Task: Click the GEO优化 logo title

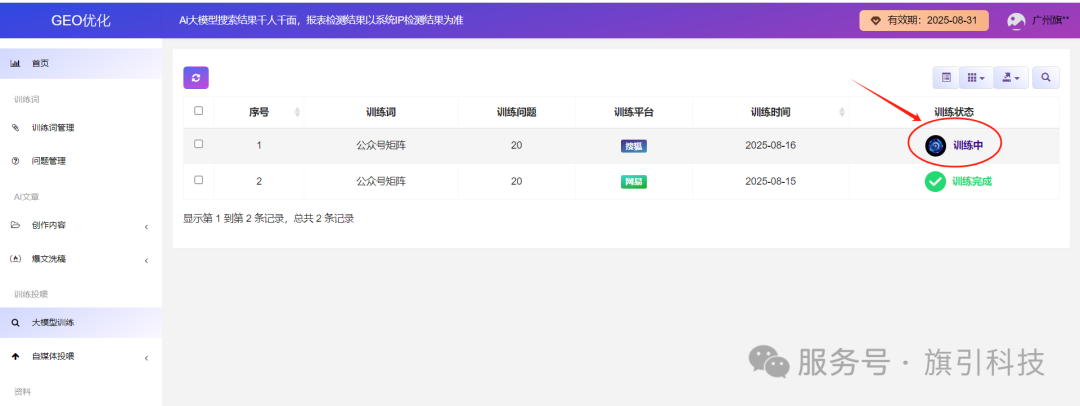Action: 80,20
